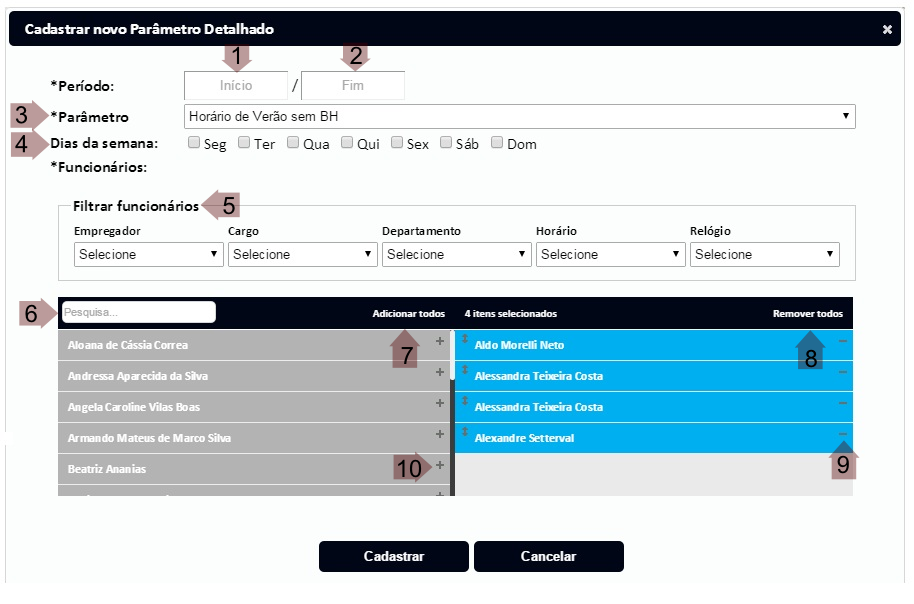Screen dimensions: 914x604
Task: Open the Departamento filter dropdown
Action: point(456,254)
